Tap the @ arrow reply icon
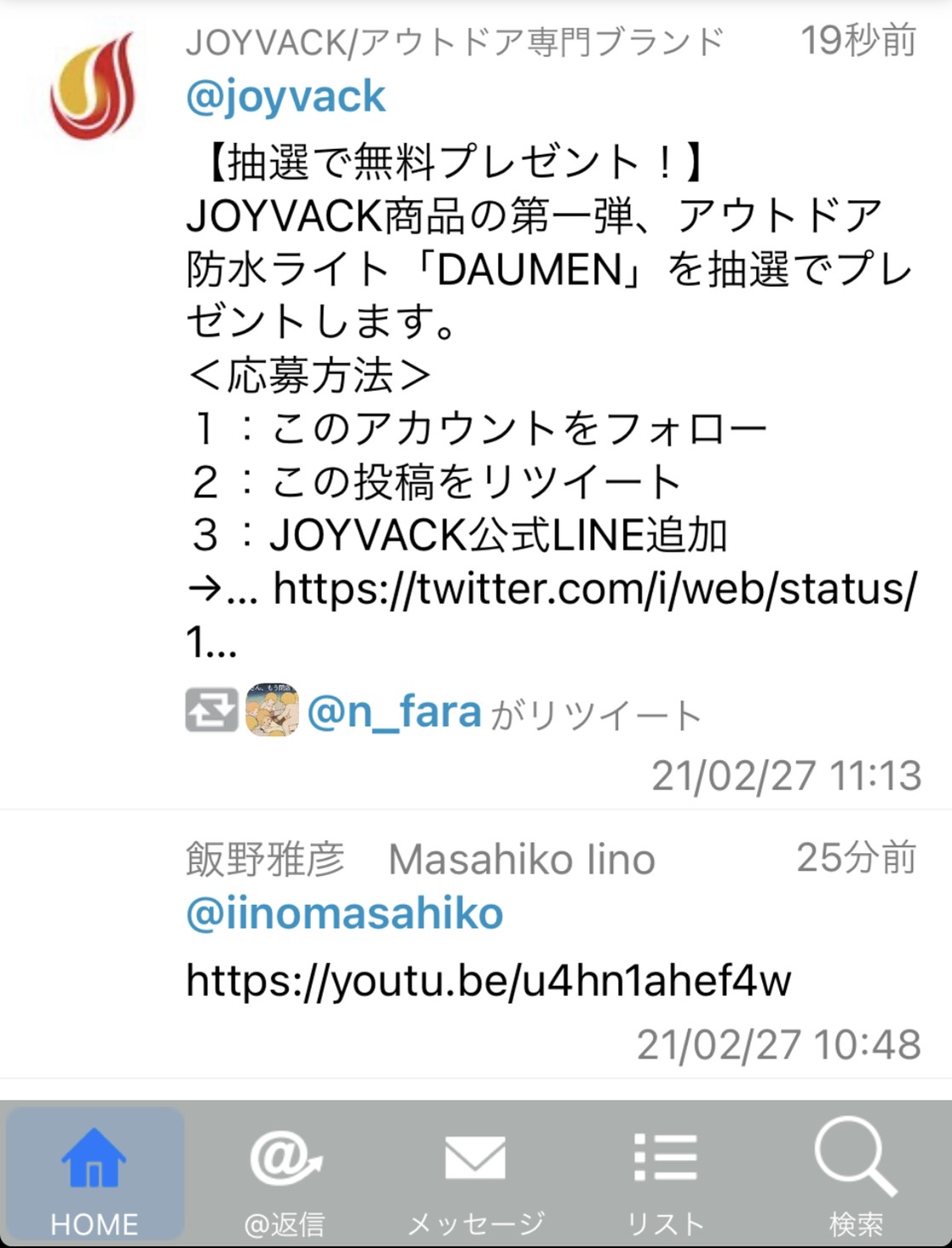 click(x=286, y=1159)
